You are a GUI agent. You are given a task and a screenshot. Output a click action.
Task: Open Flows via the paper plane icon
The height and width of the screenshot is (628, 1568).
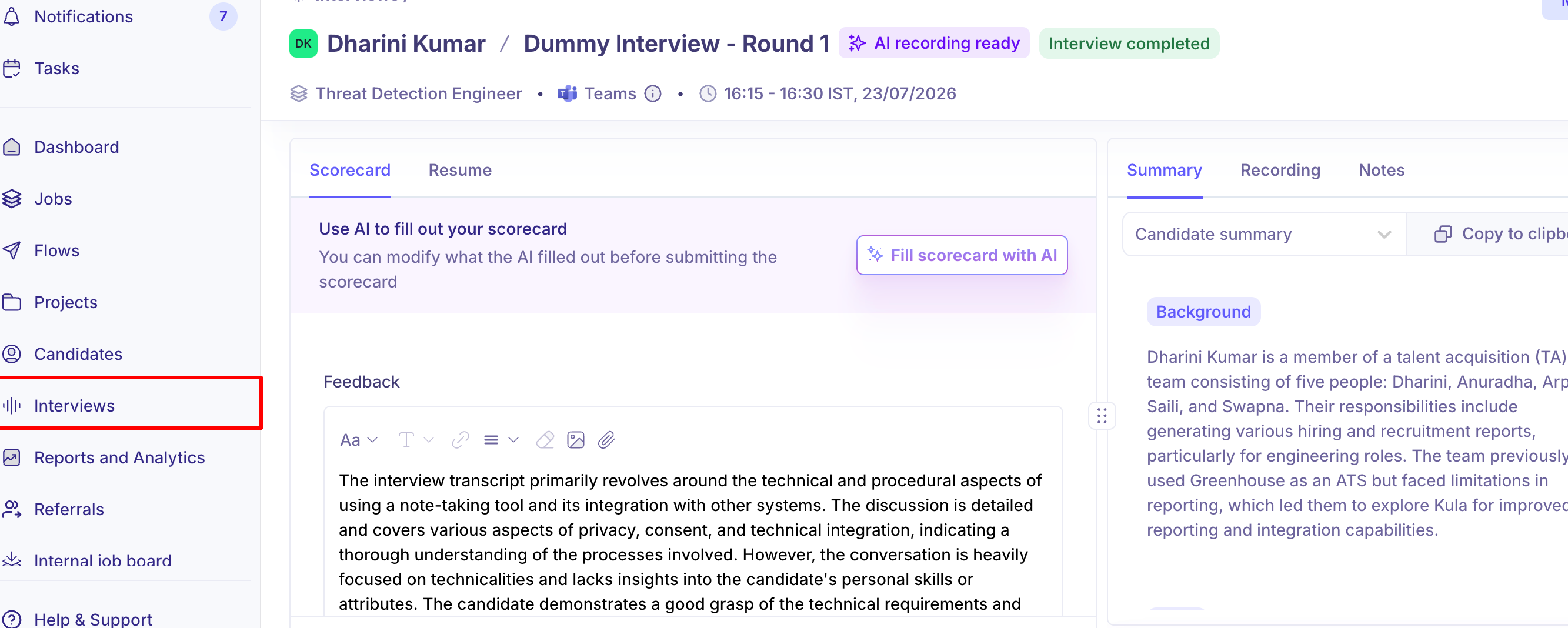pyautogui.click(x=12, y=250)
